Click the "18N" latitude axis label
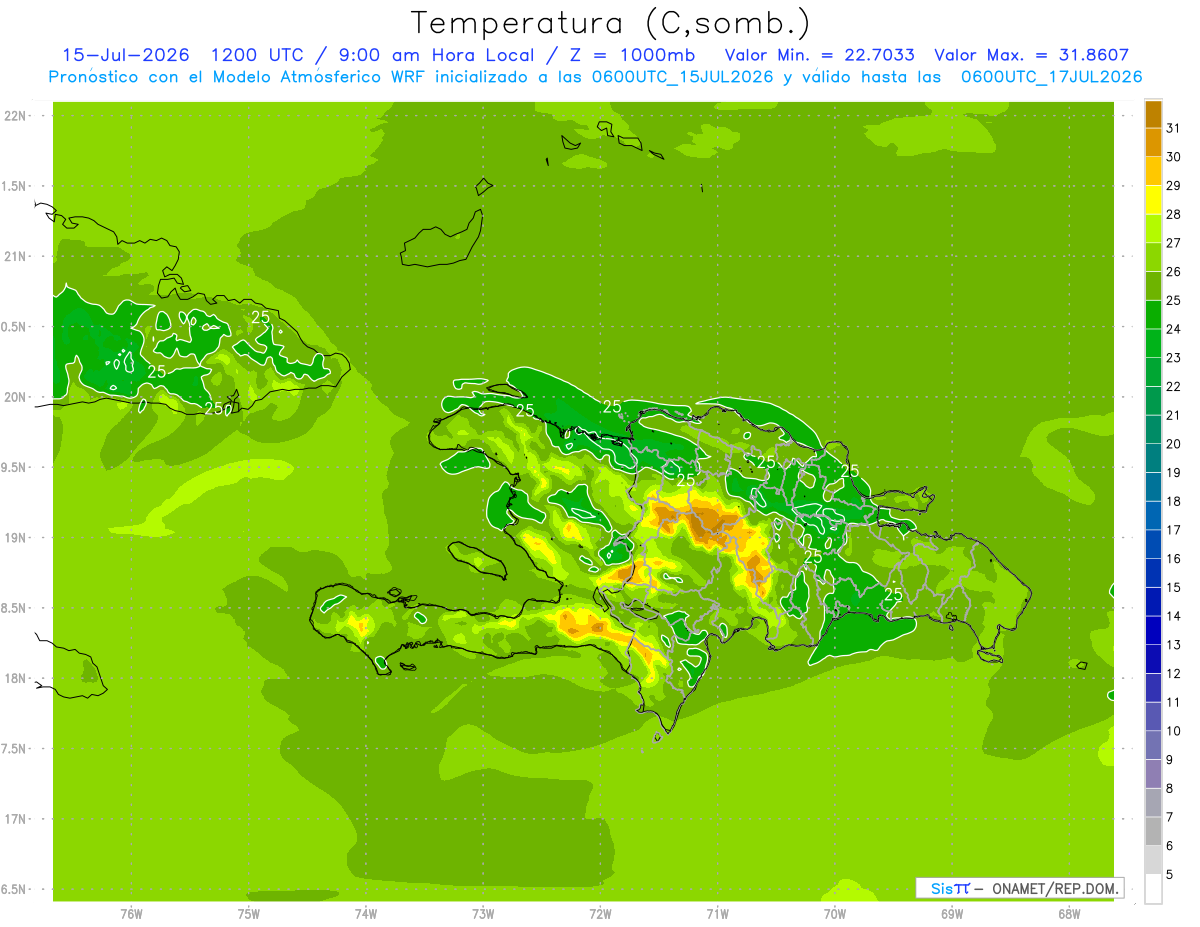1200x927 pixels. 15,678
